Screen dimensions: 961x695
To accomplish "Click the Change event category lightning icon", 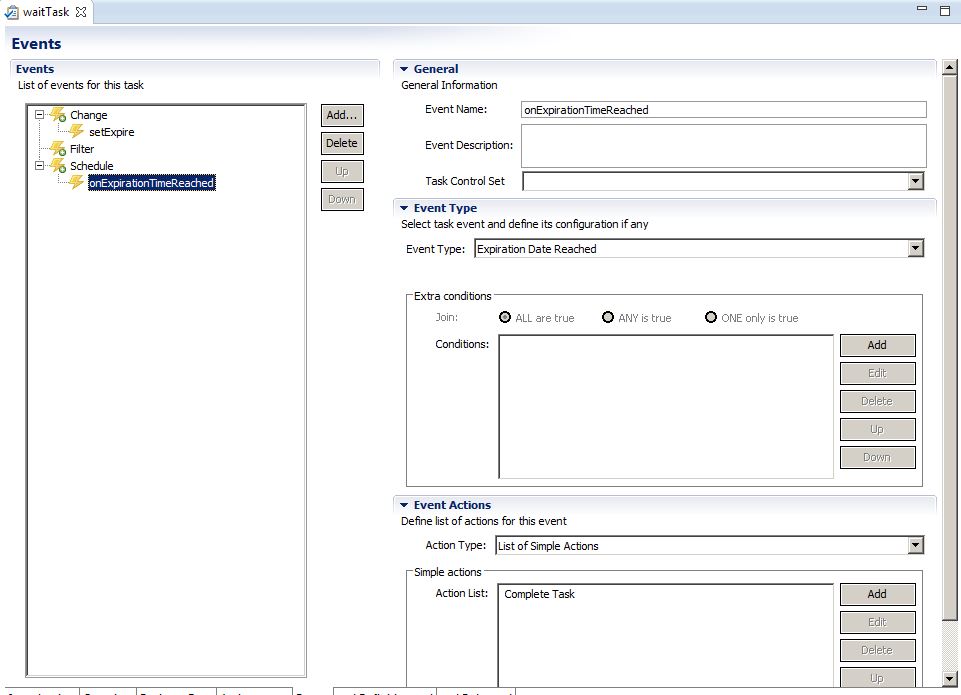I will click(58, 115).
